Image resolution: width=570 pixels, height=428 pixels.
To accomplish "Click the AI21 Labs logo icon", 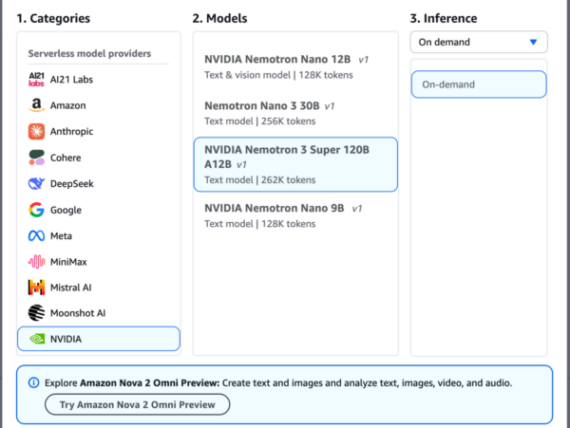I will (36, 79).
